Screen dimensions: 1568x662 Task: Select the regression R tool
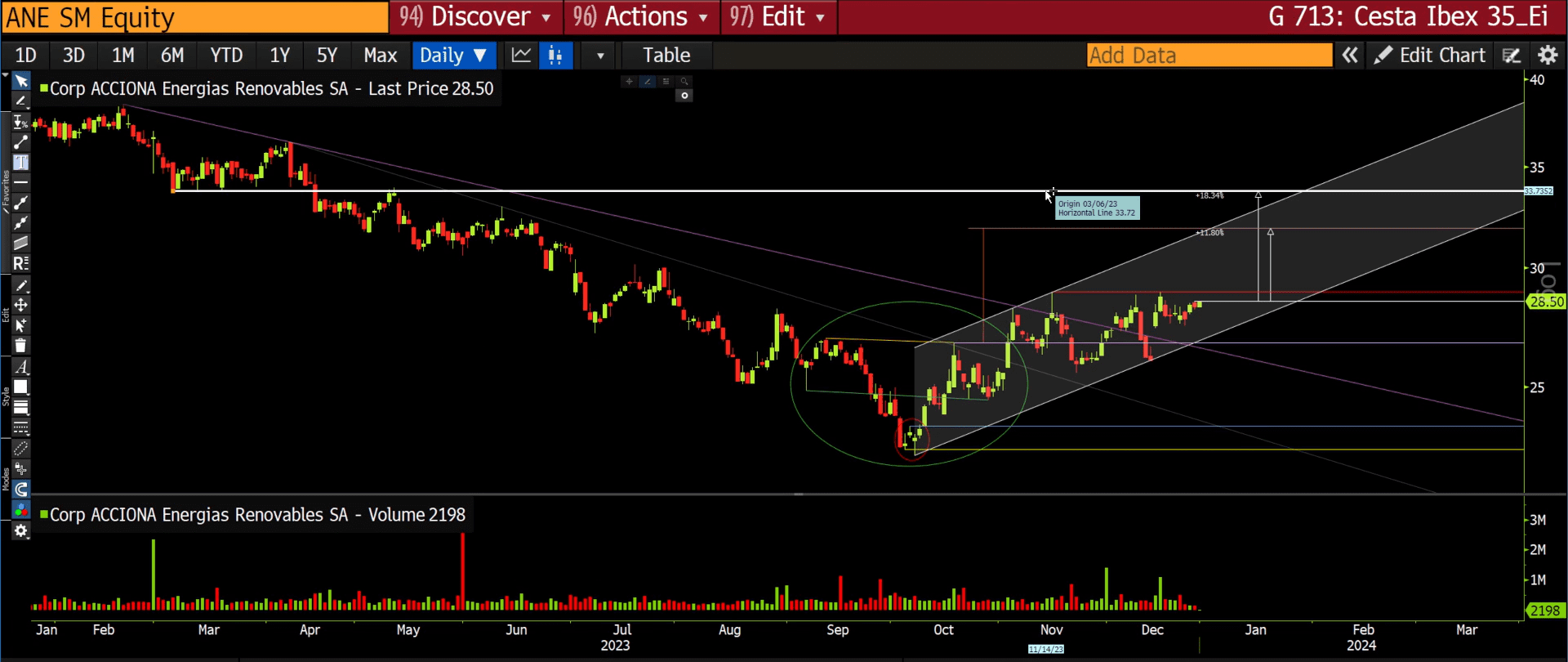21,263
